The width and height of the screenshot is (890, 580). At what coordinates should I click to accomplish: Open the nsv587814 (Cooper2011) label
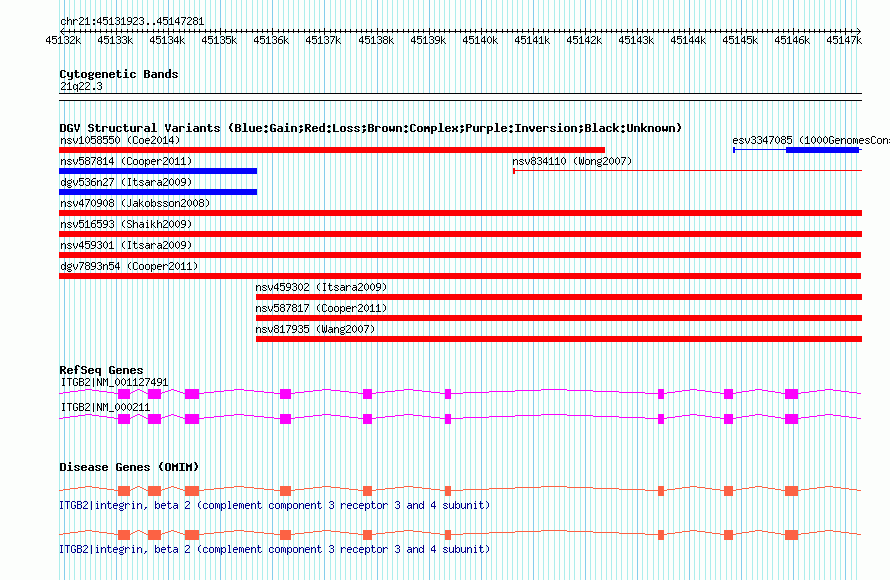pos(126,161)
